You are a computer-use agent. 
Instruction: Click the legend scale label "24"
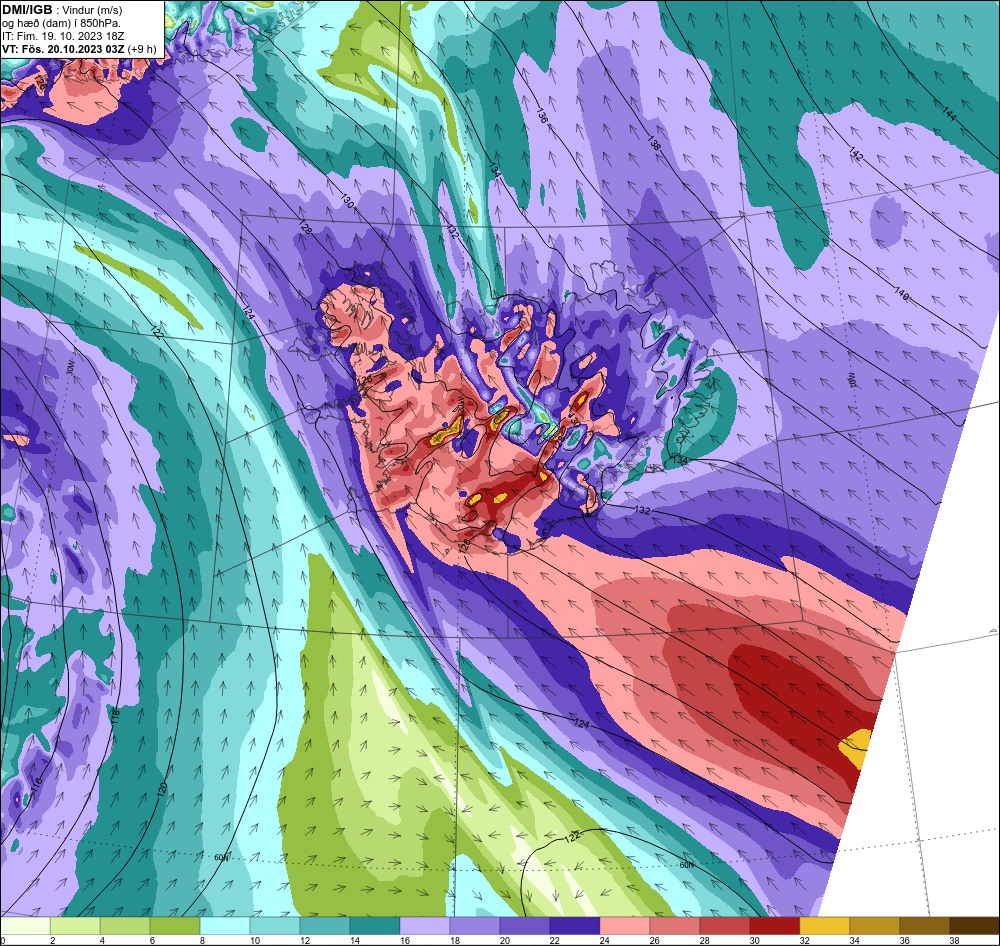(605, 940)
